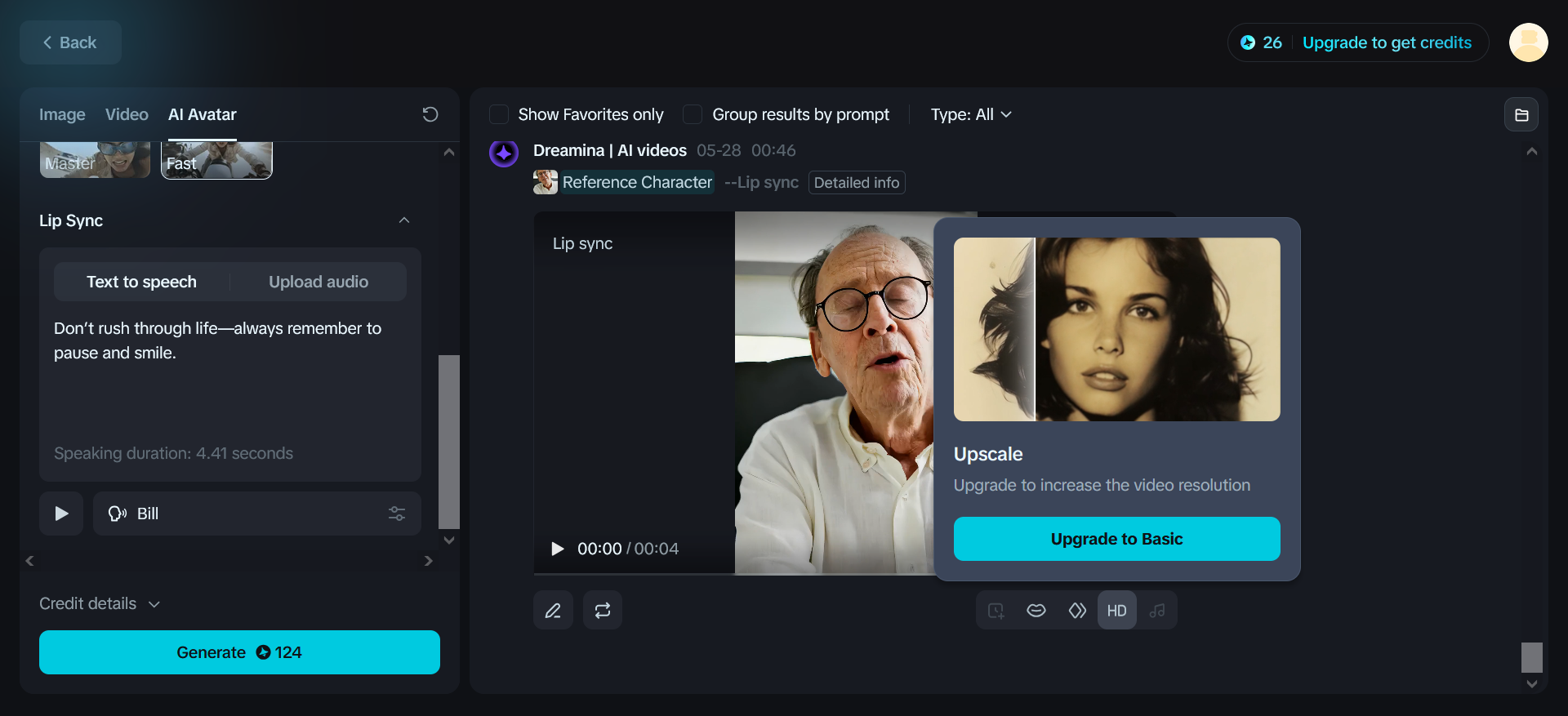Click the results panel scrollbar thumb
The image size is (1568, 716).
[1532, 657]
